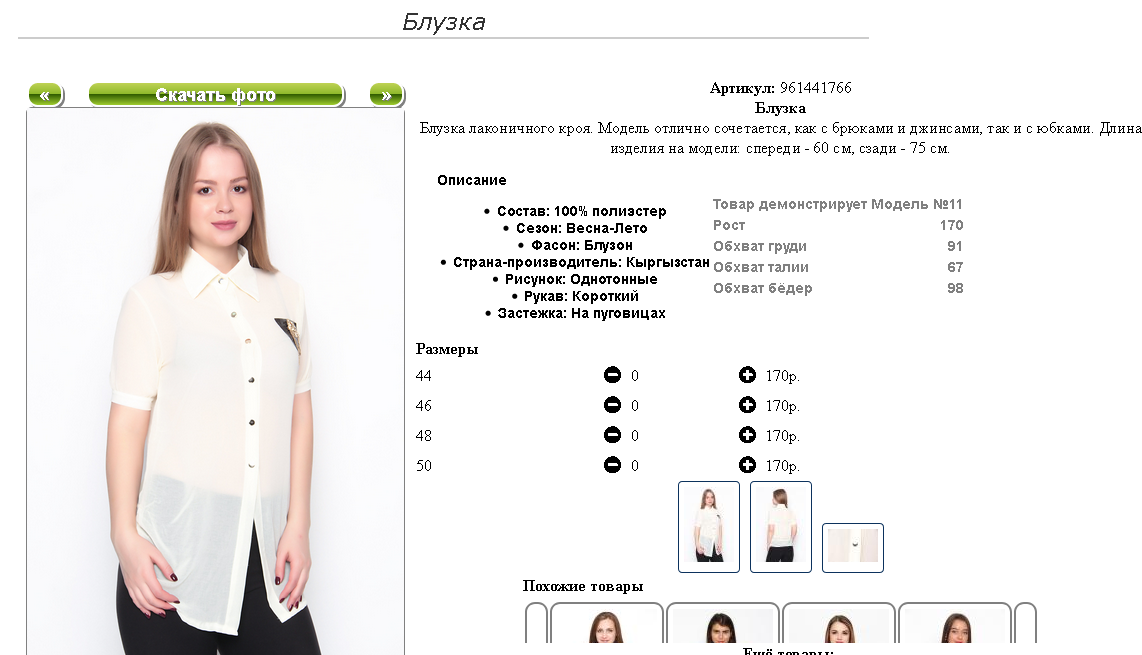Go to next photo with » button
1142x655 pixels.
click(387, 95)
